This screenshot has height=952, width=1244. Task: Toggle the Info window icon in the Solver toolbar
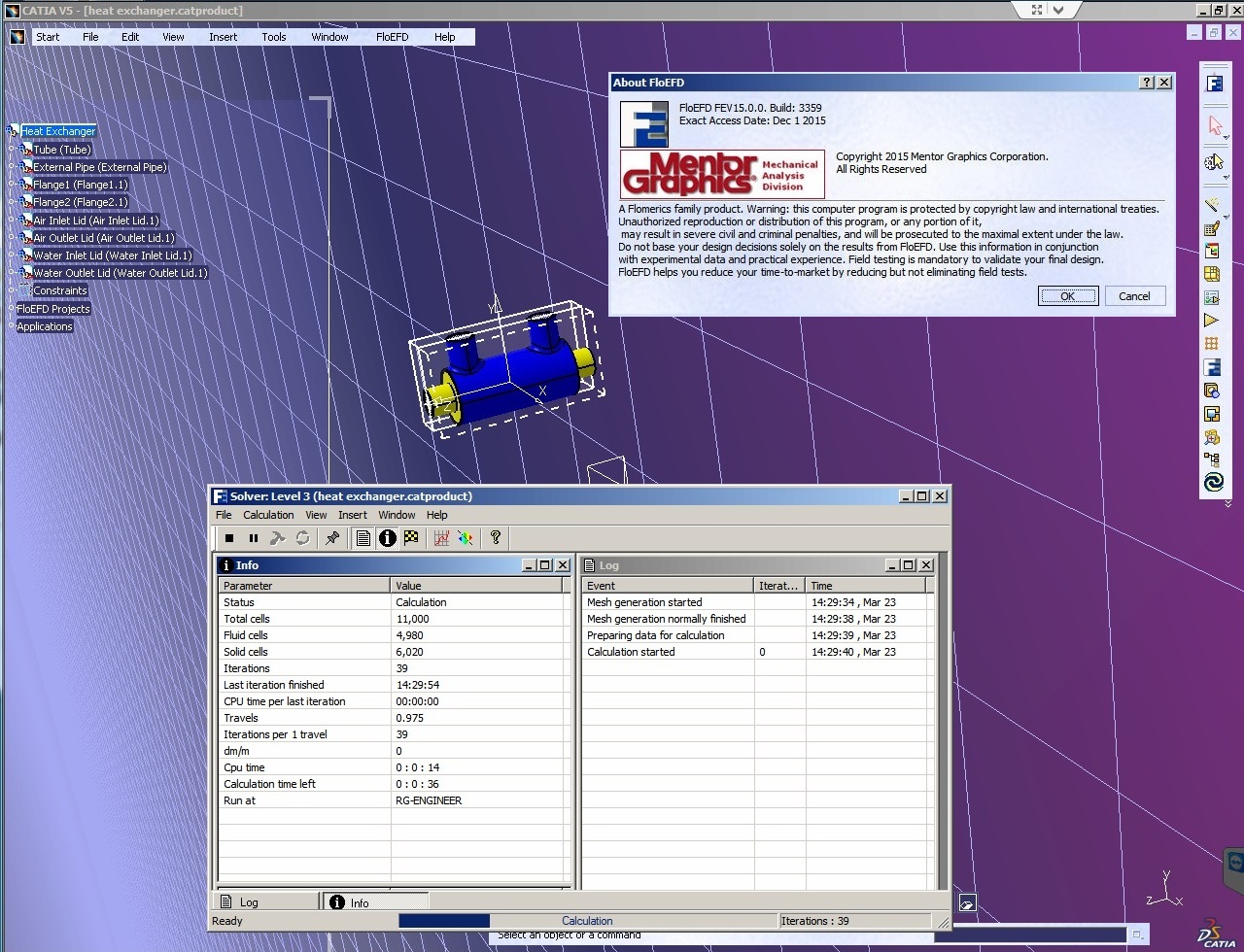click(388, 538)
